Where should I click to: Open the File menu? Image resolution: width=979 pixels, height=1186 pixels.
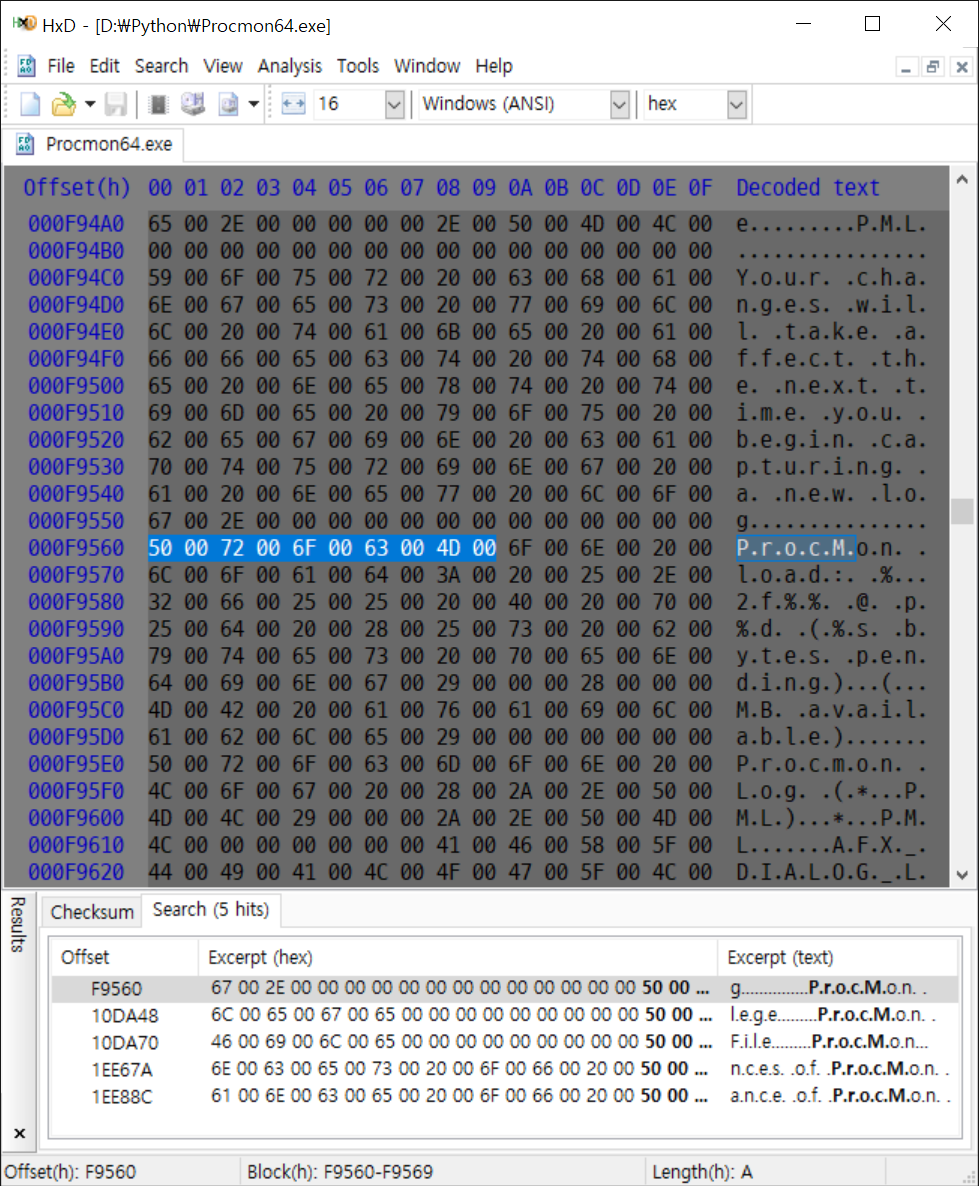[x=61, y=66]
